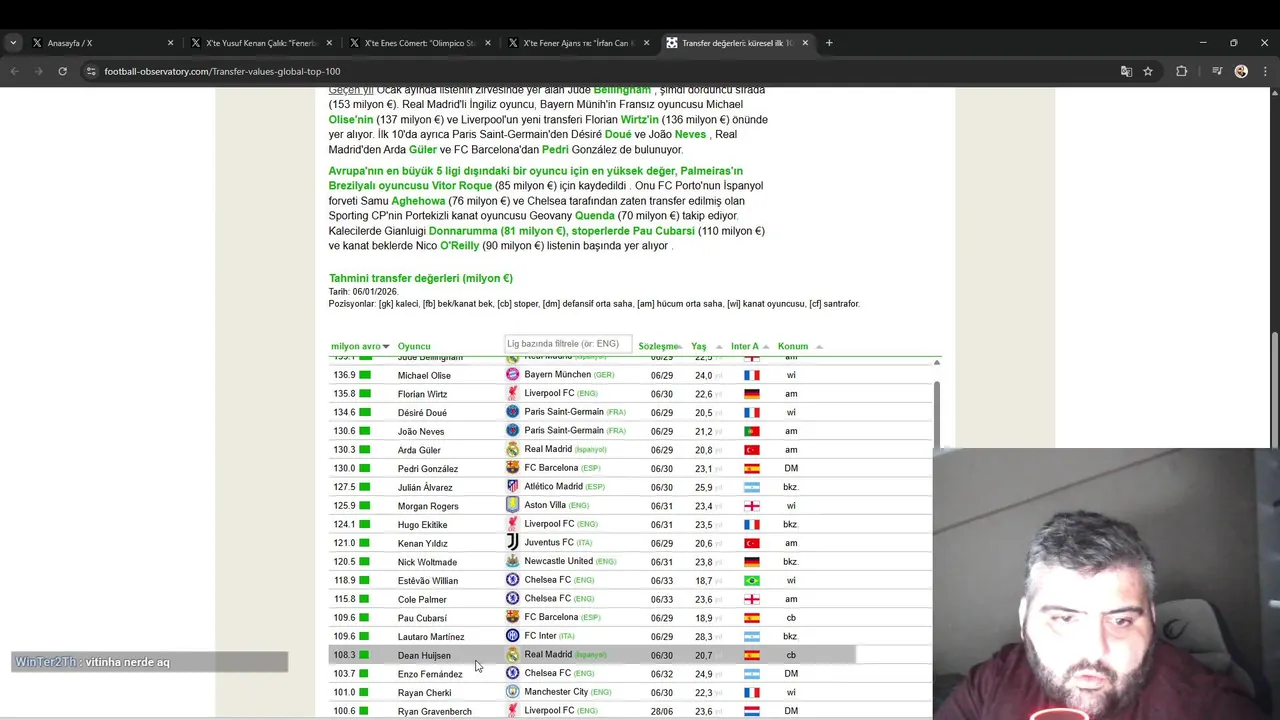Click PSG logo in Désiré Doué row
Viewport: 1280px width, 720px height.
click(x=512, y=412)
